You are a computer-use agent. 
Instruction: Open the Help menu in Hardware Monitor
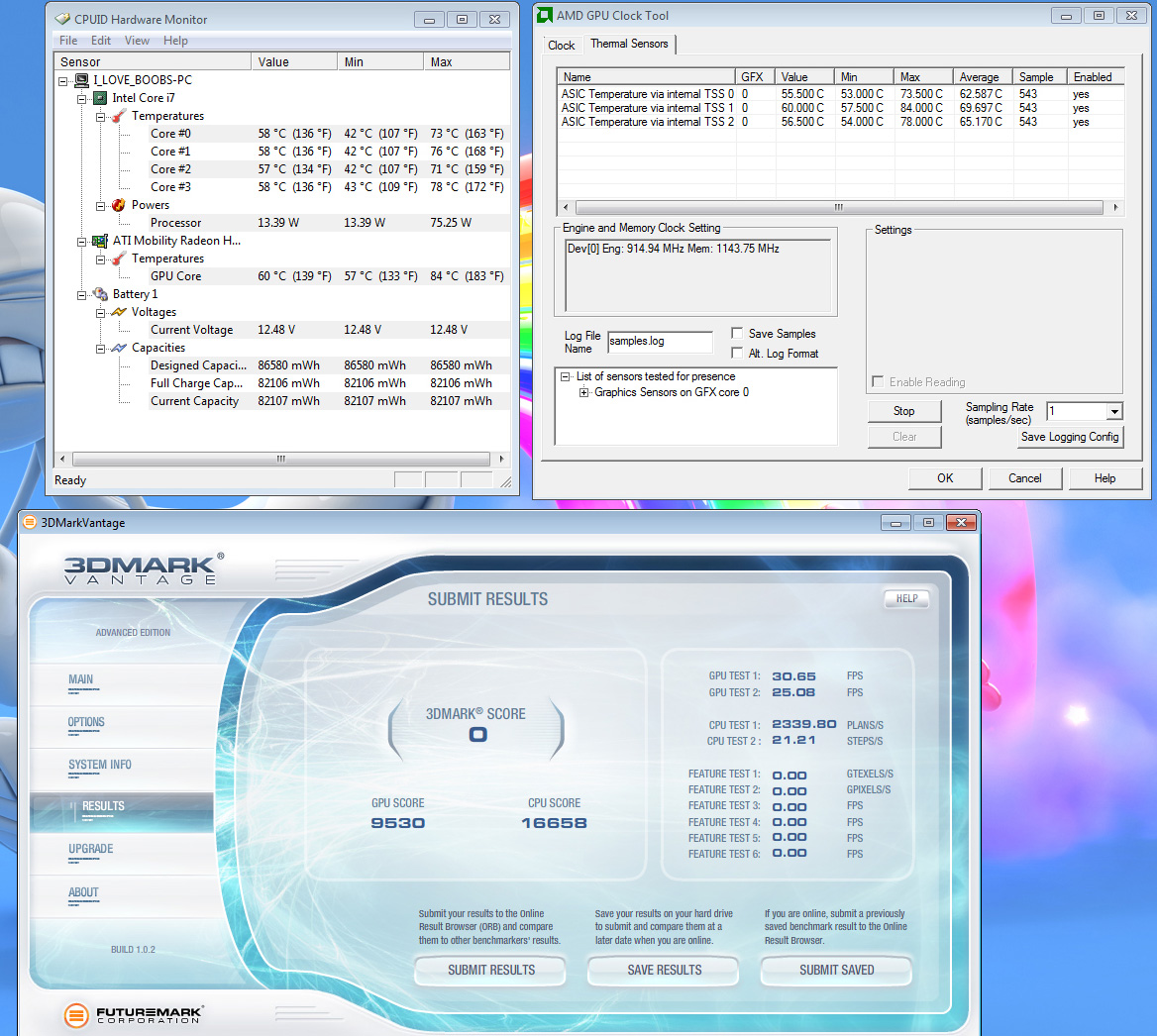pyautogui.click(x=175, y=41)
